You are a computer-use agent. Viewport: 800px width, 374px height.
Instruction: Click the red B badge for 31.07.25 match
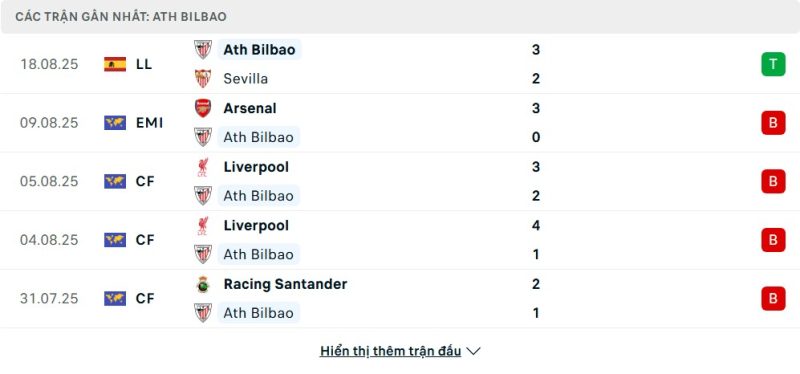click(x=773, y=298)
